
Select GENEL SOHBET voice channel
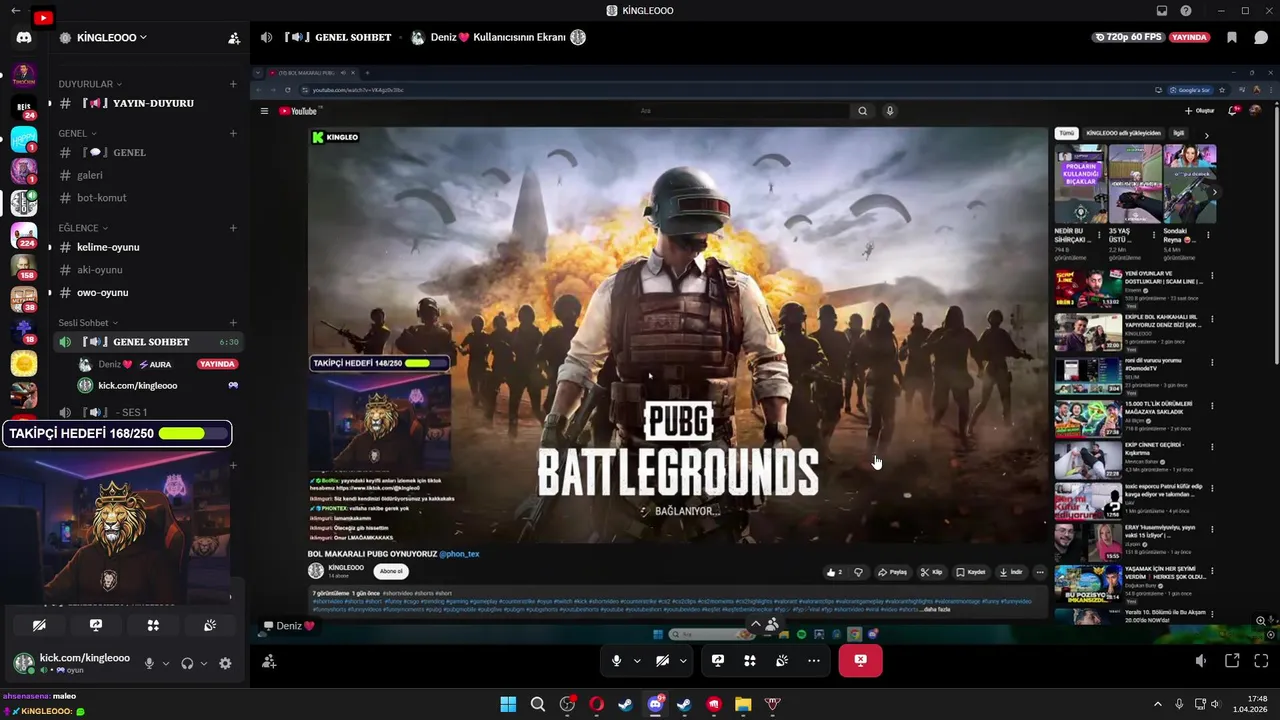pos(148,342)
